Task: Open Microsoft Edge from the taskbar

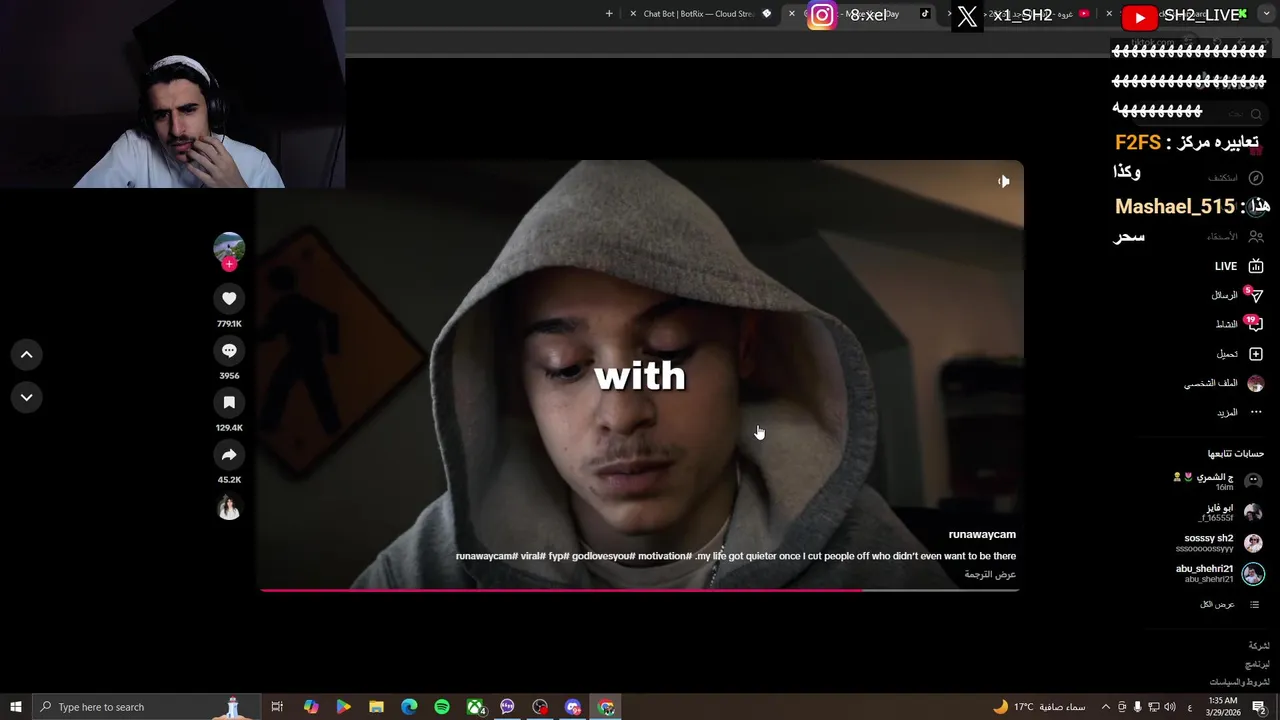Action: (x=409, y=707)
